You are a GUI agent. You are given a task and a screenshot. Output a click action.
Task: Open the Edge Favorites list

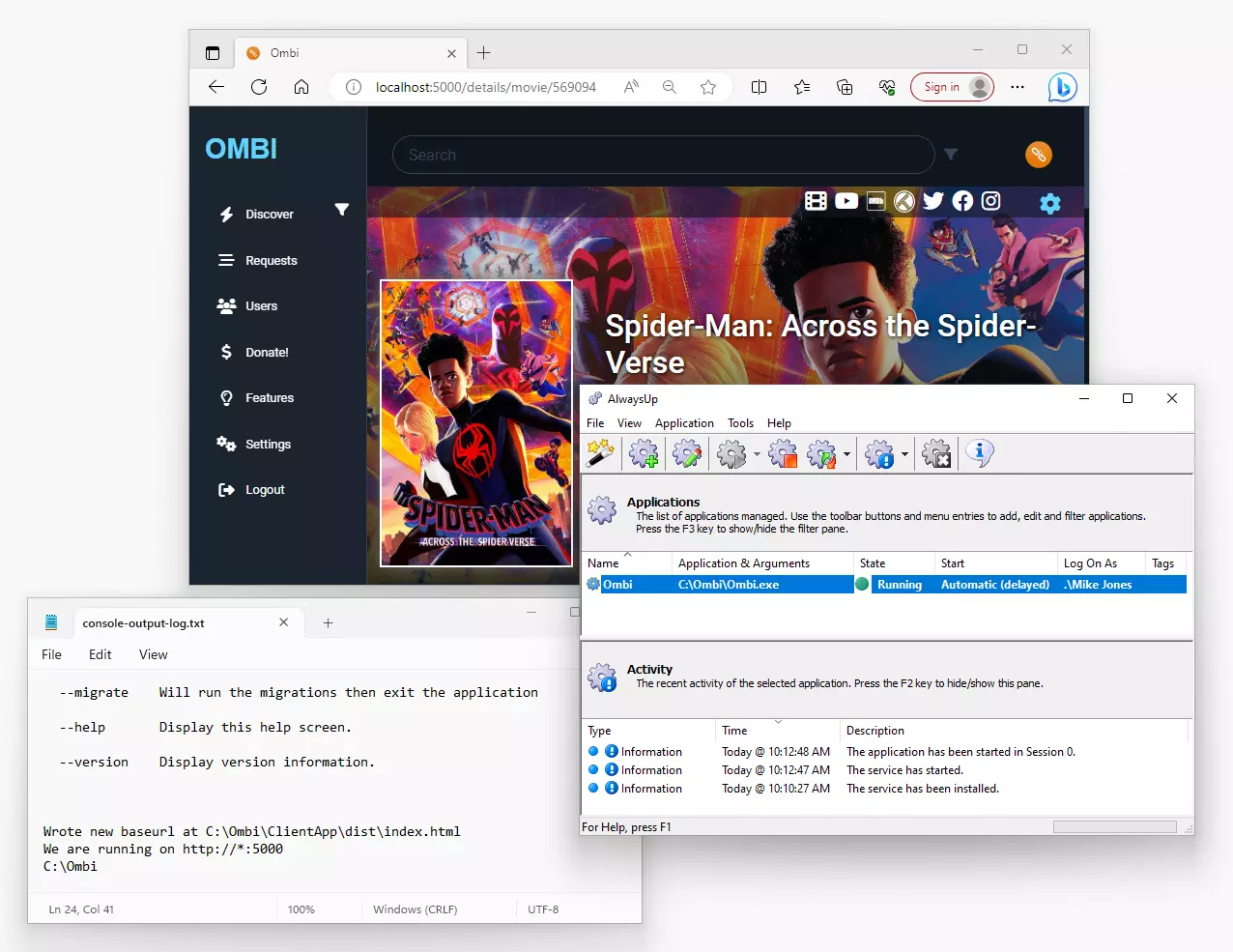[x=802, y=87]
